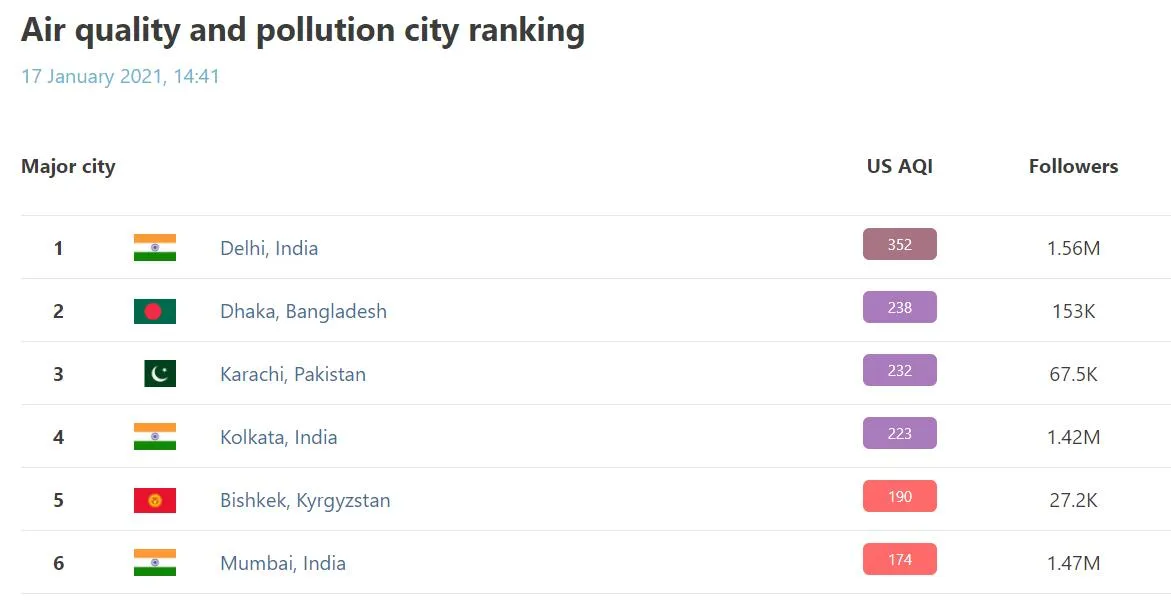This screenshot has width=1171, height=601.
Task: Click the India flag beside Kolkata
Action: click(155, 437)
